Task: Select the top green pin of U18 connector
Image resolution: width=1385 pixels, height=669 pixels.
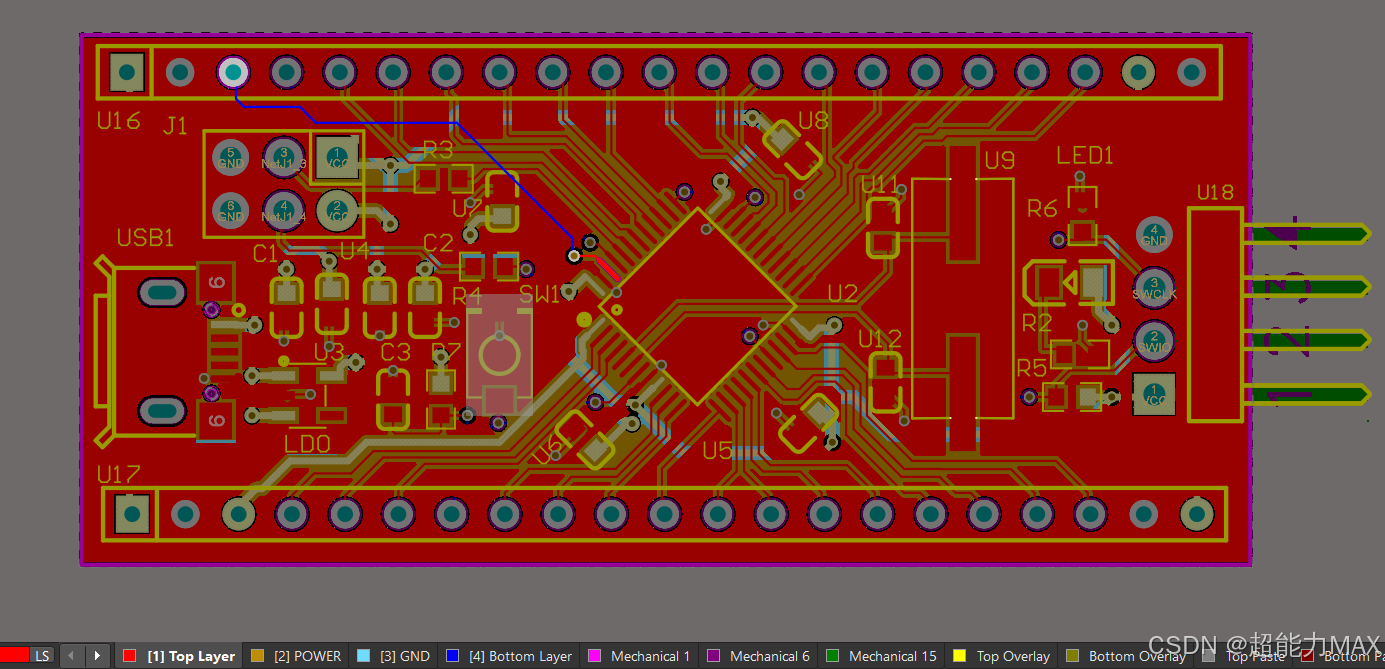Action: point(1306,234)
